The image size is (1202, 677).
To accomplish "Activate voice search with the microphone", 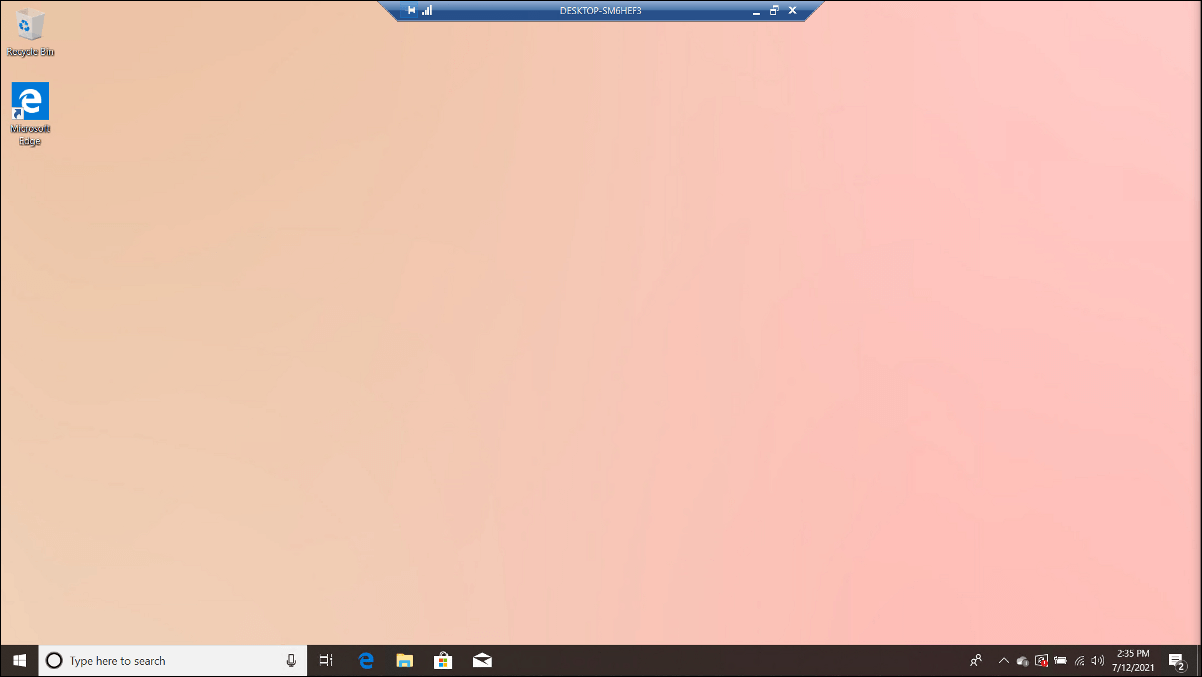I will click(289, 660).
